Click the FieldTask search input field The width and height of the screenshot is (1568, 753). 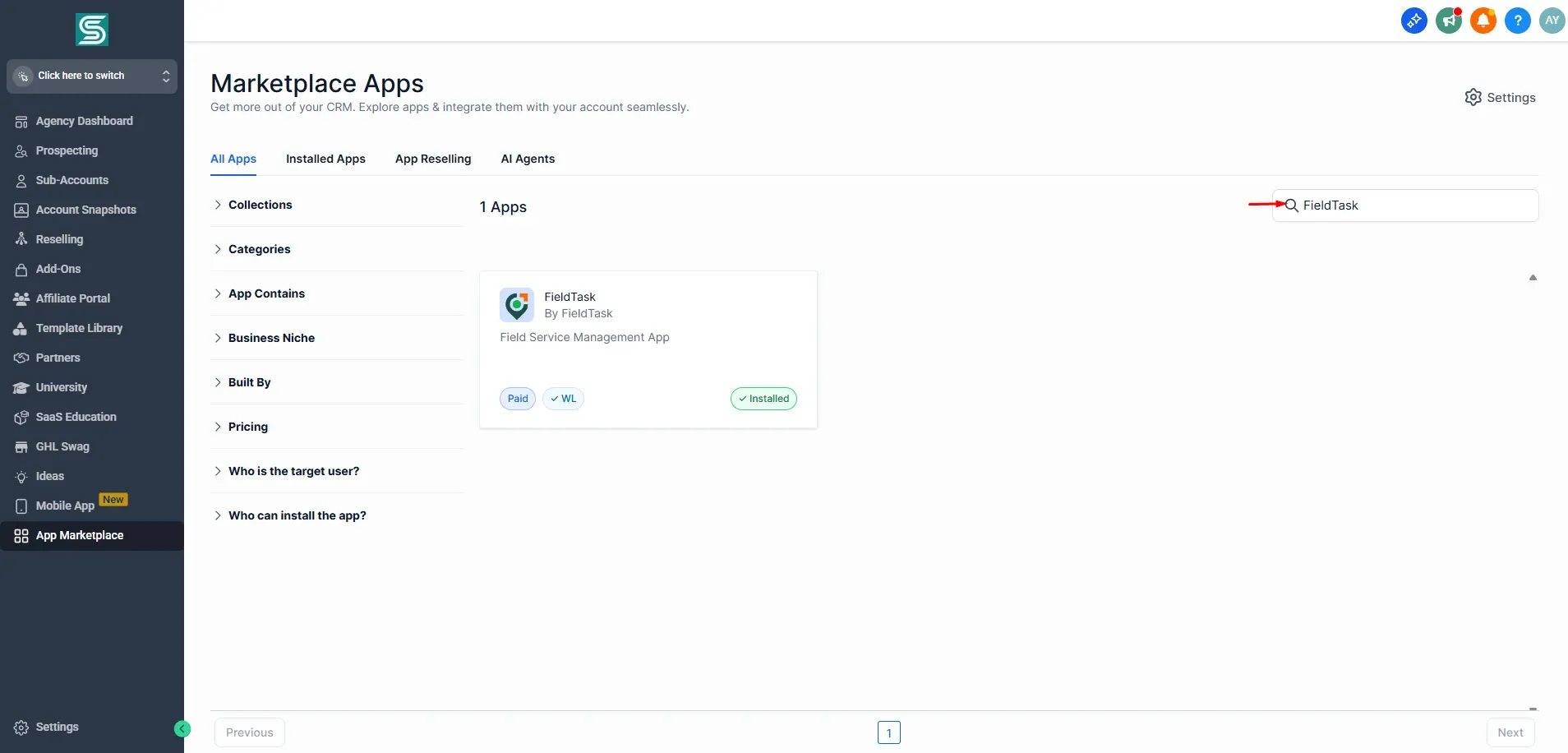pyautogui.click(x=1414, y=206)
